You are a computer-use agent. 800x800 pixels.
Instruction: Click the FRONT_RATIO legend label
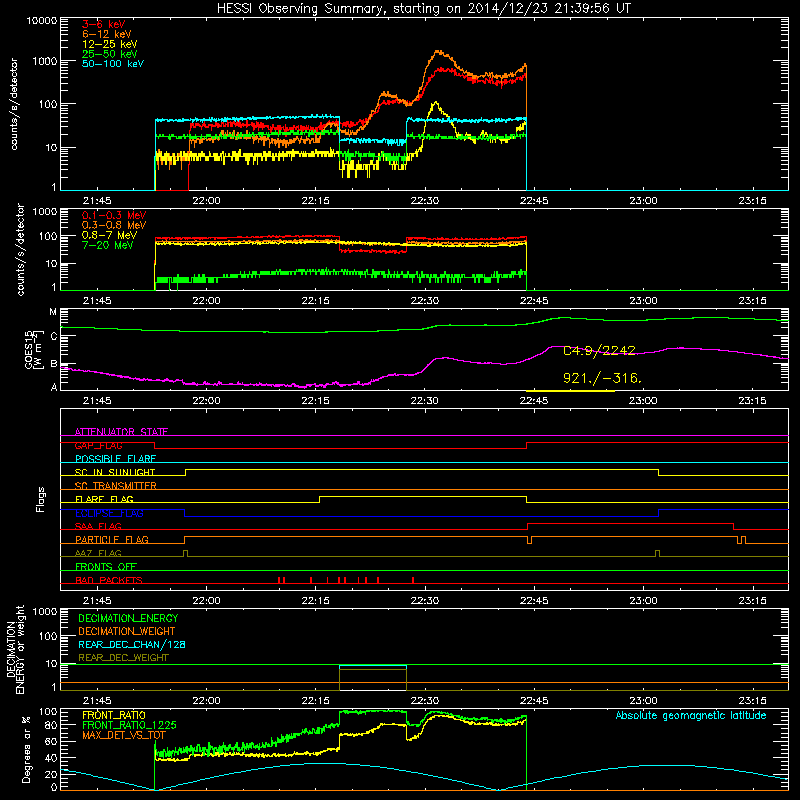pyautogui.click(x=114, y=715)
